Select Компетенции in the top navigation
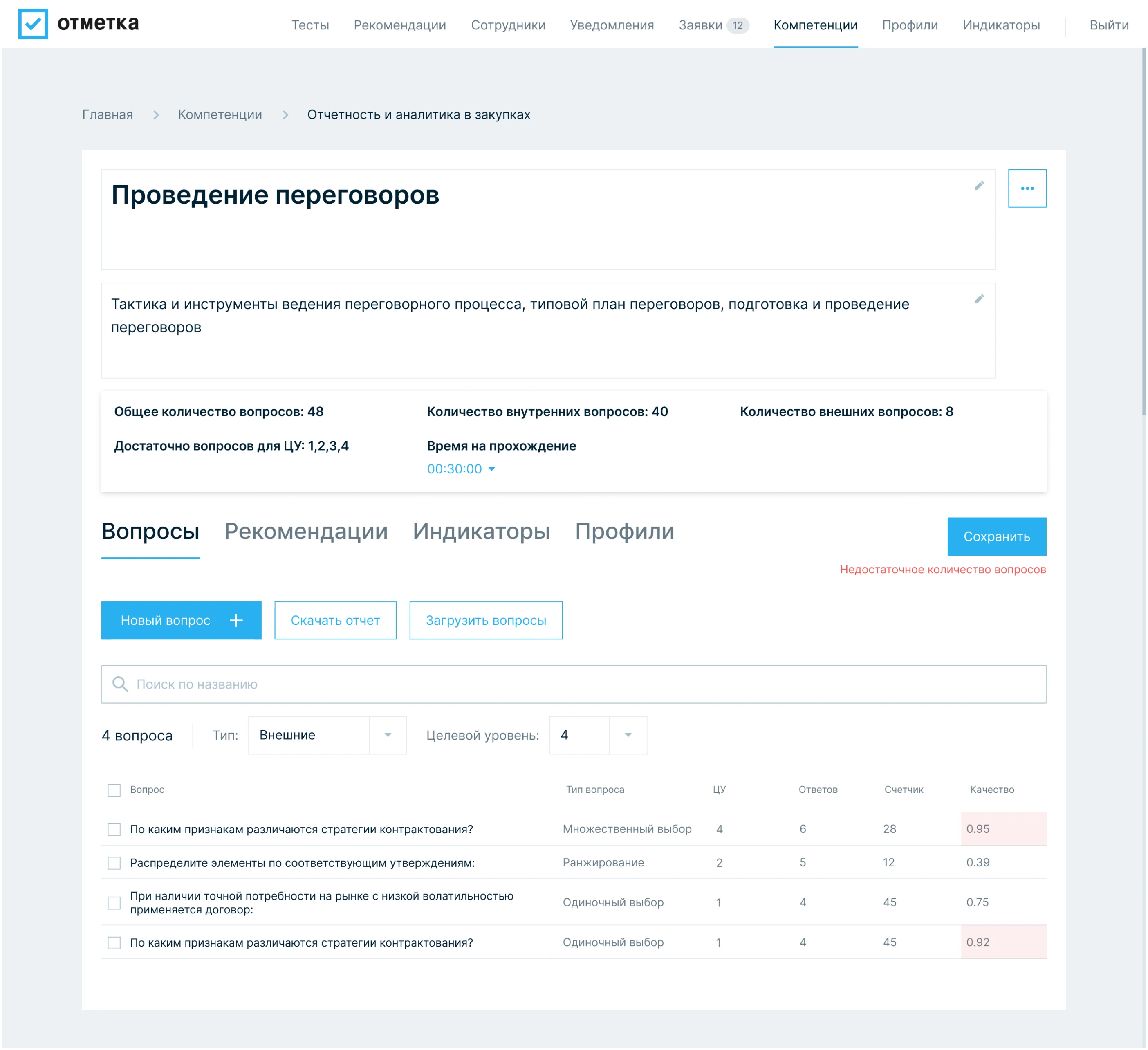The image size is (1148, 1050). tap(815, 25)
